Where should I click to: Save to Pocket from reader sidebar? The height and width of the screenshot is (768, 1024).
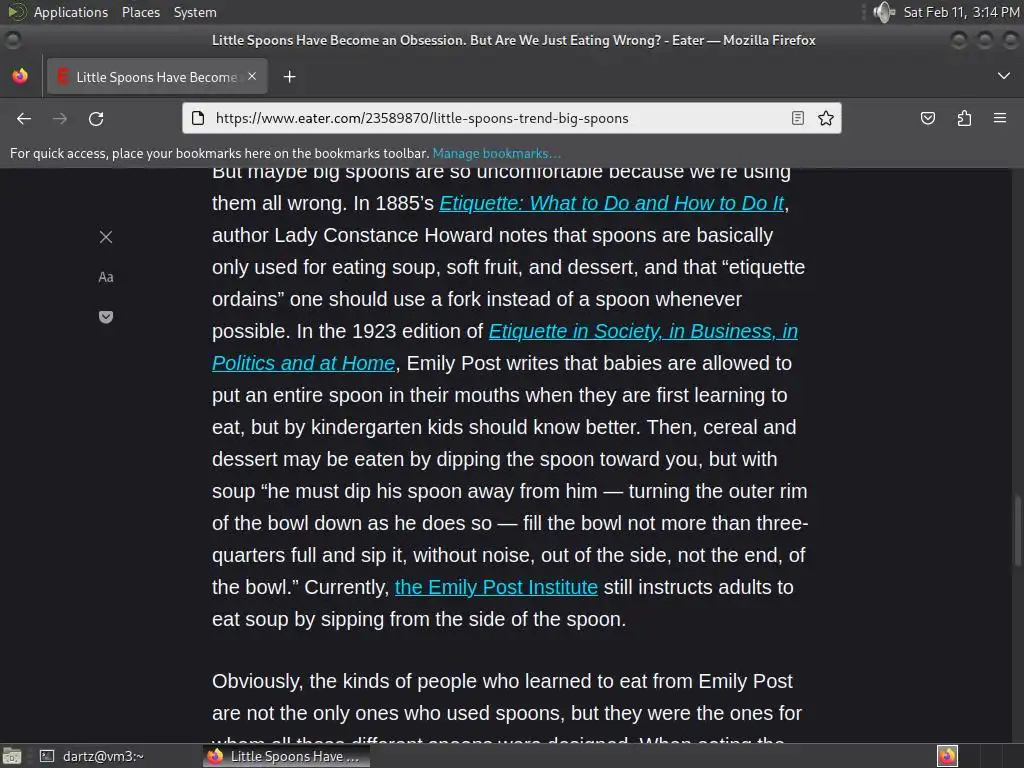click(x=106, y=317)
